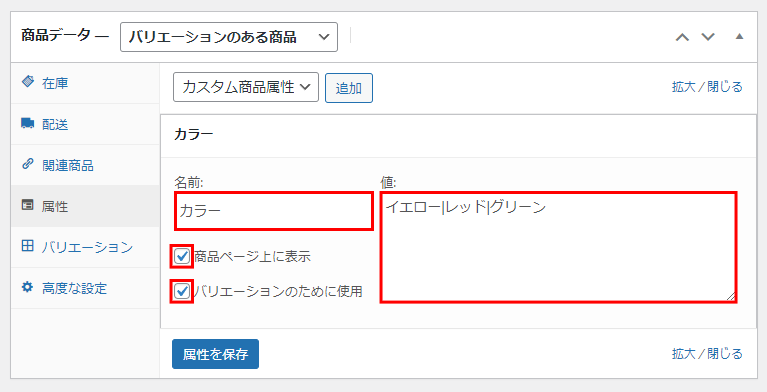Click the 名前 field containing カラー
Screen dimensions: 767x392
[274, 211]
